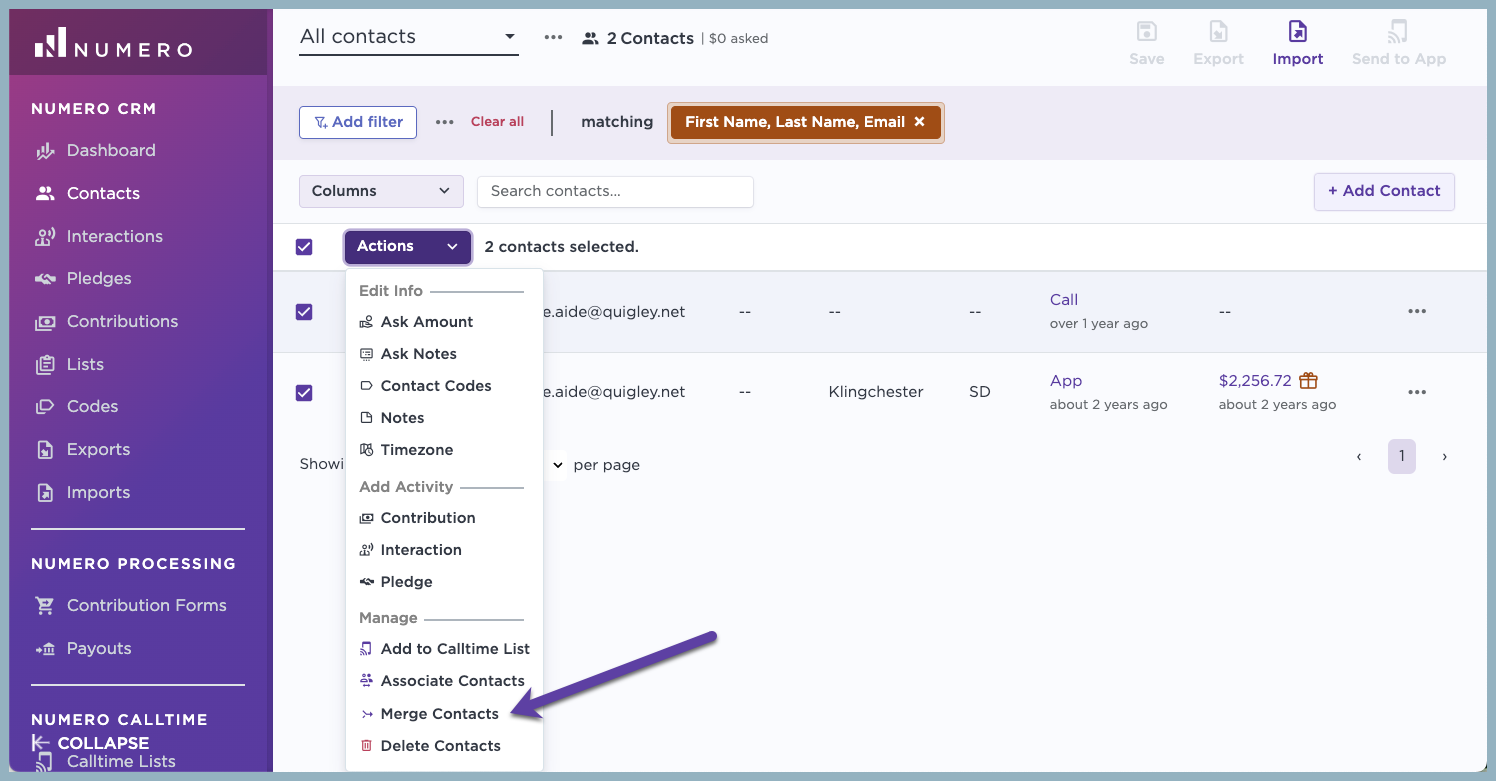1496x781 pixels.
Task: Click the Save icon in the top toolbar
Action: [x=1146, y=32]
